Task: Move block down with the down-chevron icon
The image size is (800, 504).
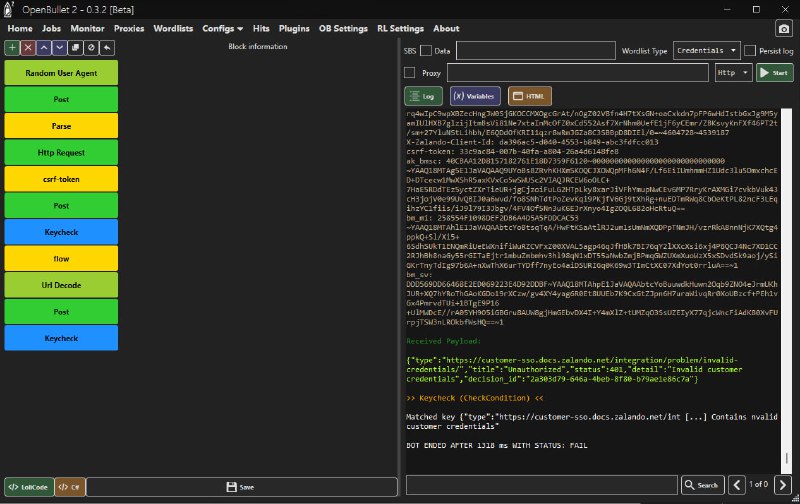Action: [x=60, y=48]
